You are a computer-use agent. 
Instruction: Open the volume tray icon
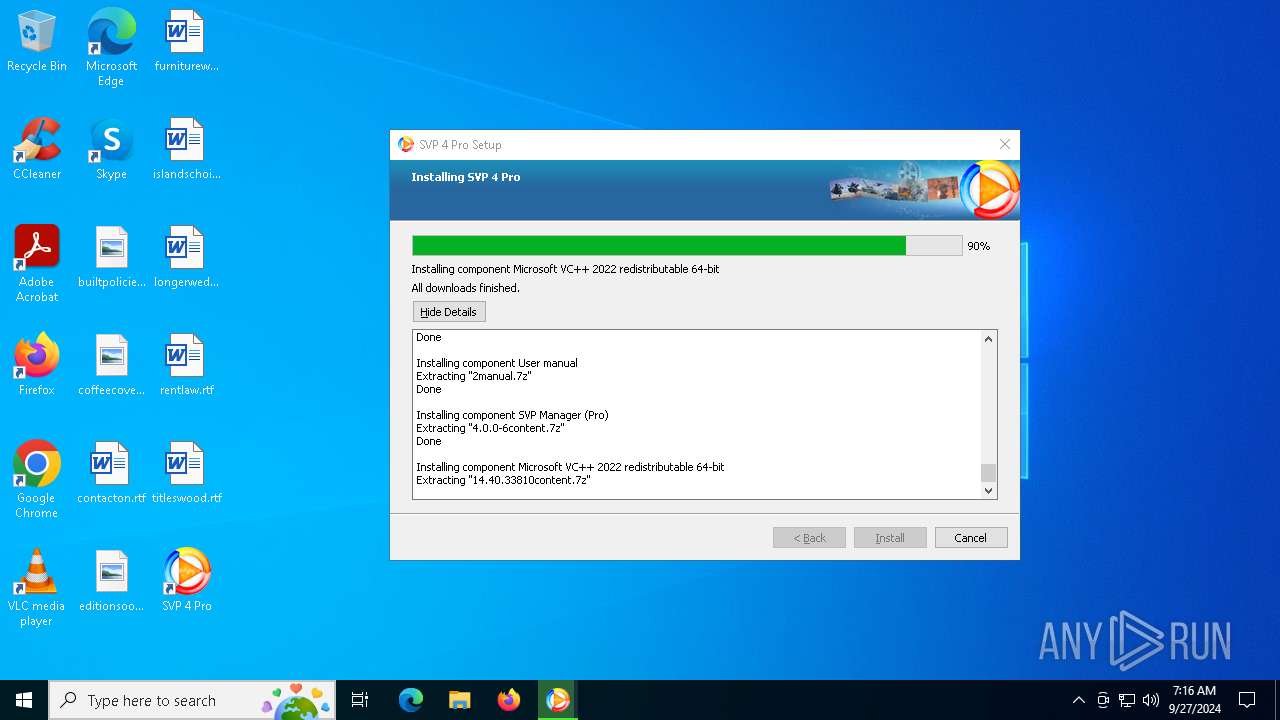tap(1151, 700)
